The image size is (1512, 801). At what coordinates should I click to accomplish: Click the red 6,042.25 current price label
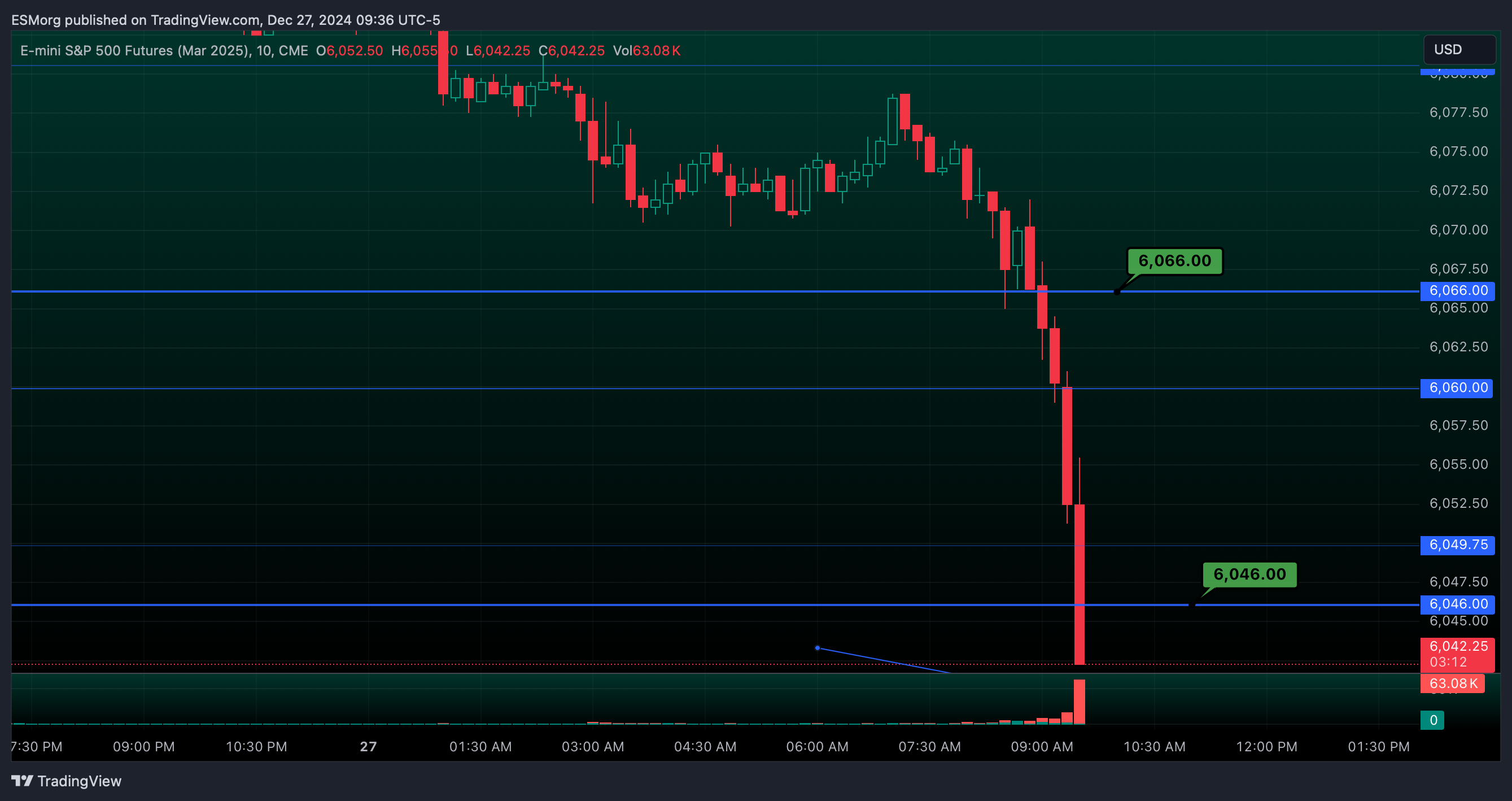click(x=1458, y=654)
